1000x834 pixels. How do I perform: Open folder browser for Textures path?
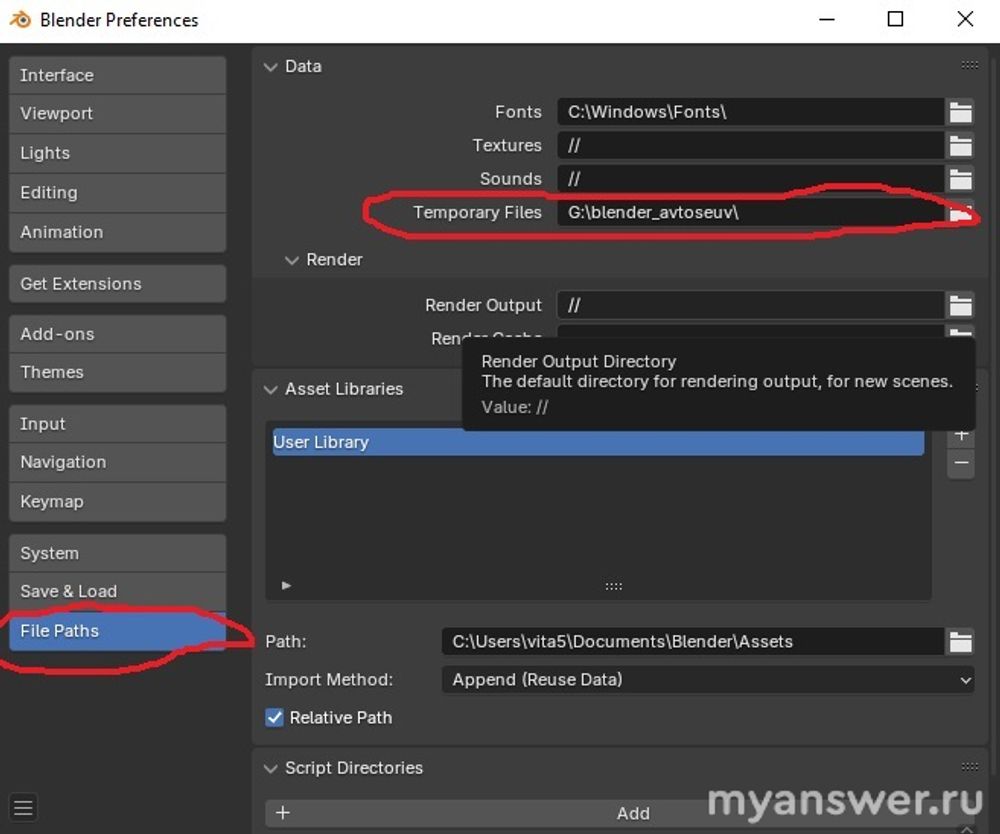960,146
